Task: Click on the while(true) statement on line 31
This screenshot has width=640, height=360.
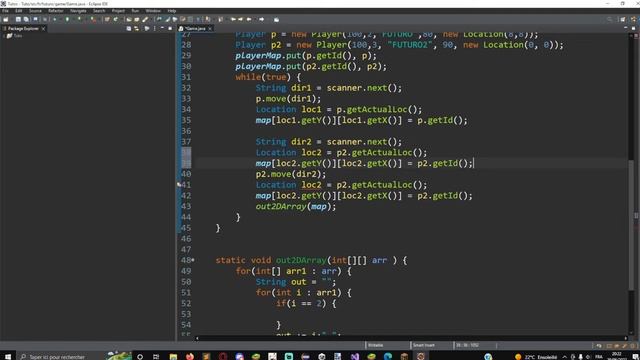Action: [x=268, y=77]
